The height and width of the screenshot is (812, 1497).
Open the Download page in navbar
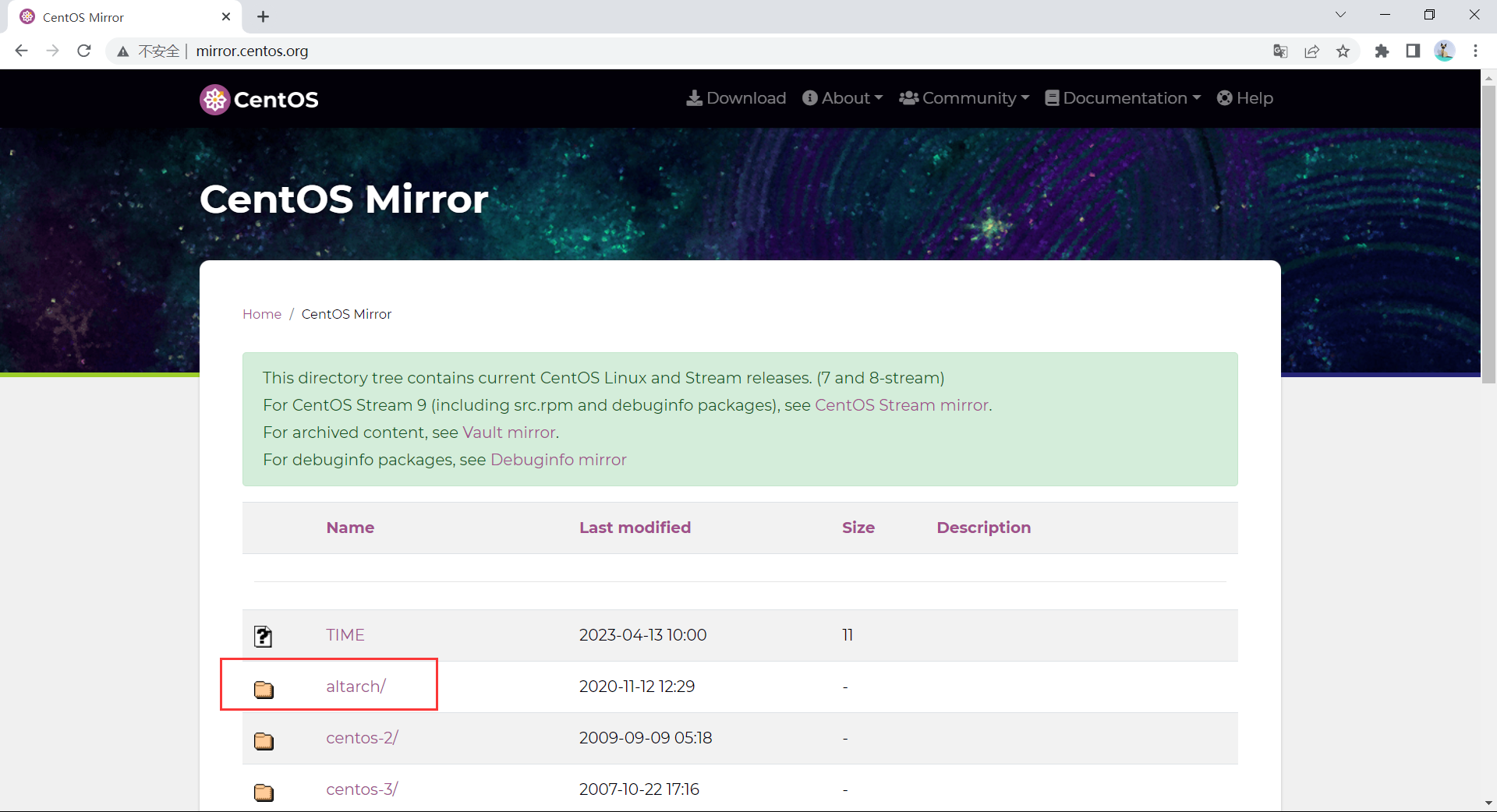[736, 98]
